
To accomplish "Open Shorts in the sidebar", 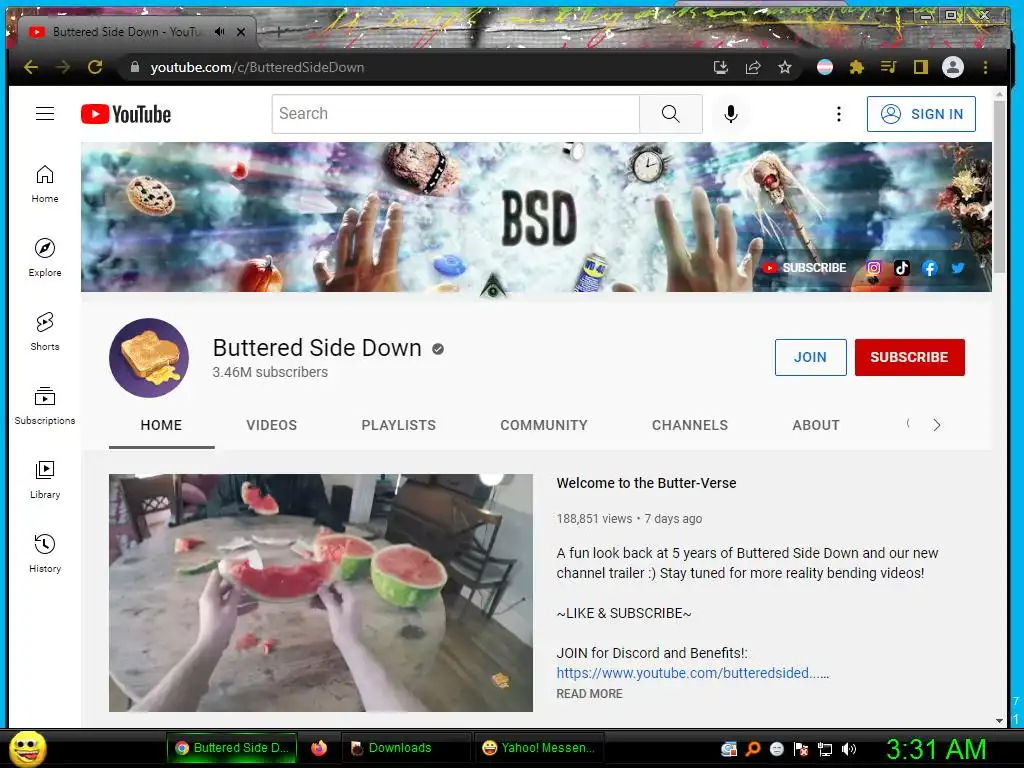I will click(45, 332).
